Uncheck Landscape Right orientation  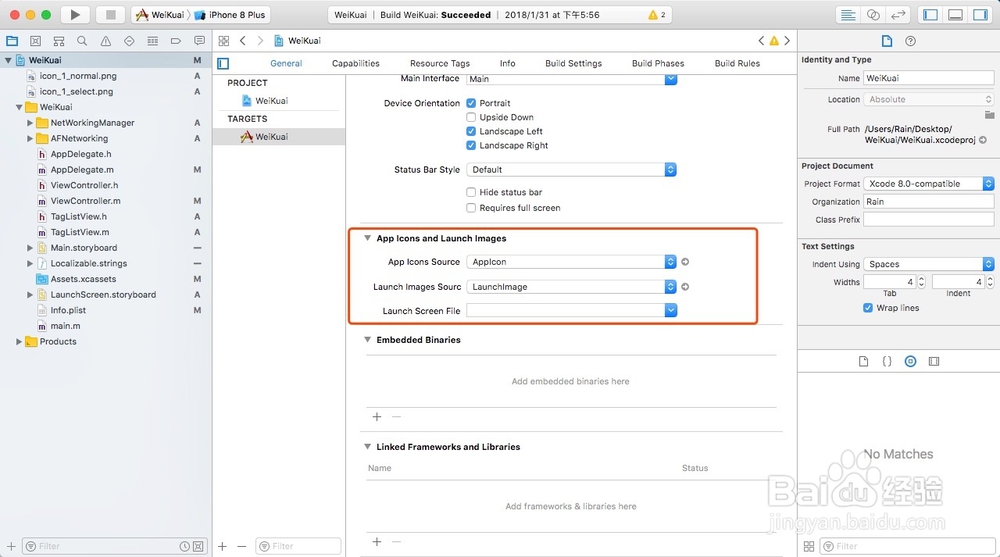click(471, 145)
